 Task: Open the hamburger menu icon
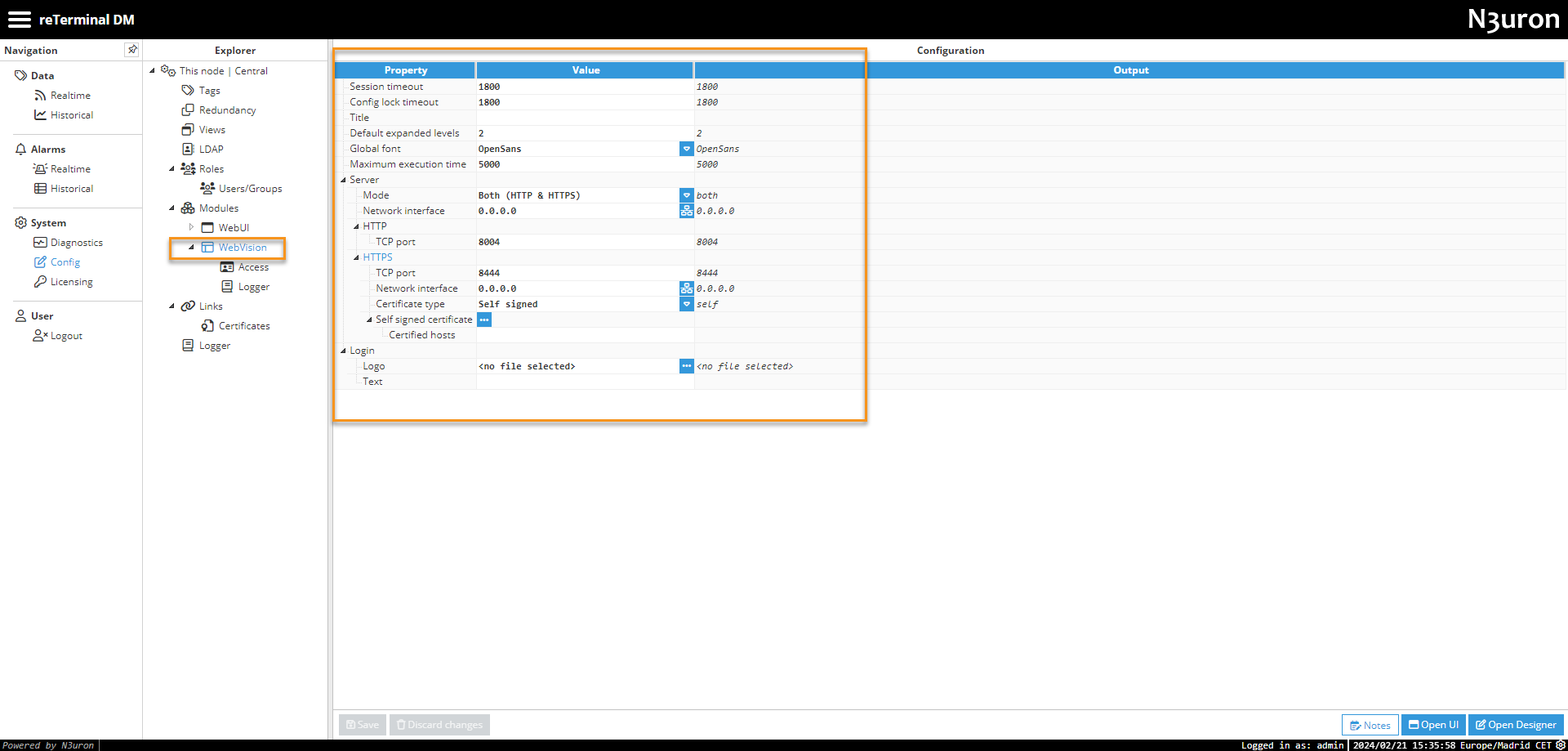click(19, 20)
